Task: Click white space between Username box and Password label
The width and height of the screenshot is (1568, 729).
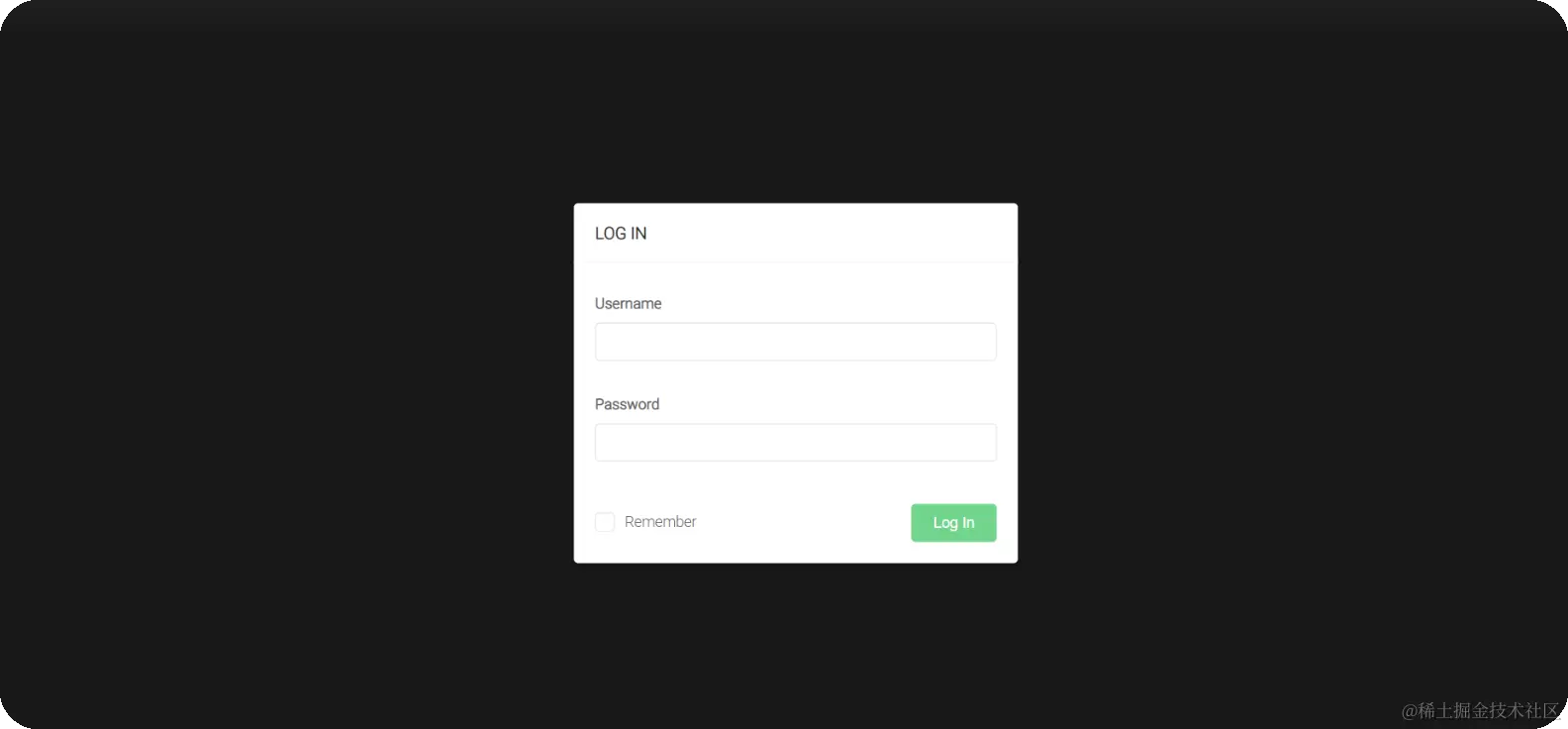Action: coord(795,378)
